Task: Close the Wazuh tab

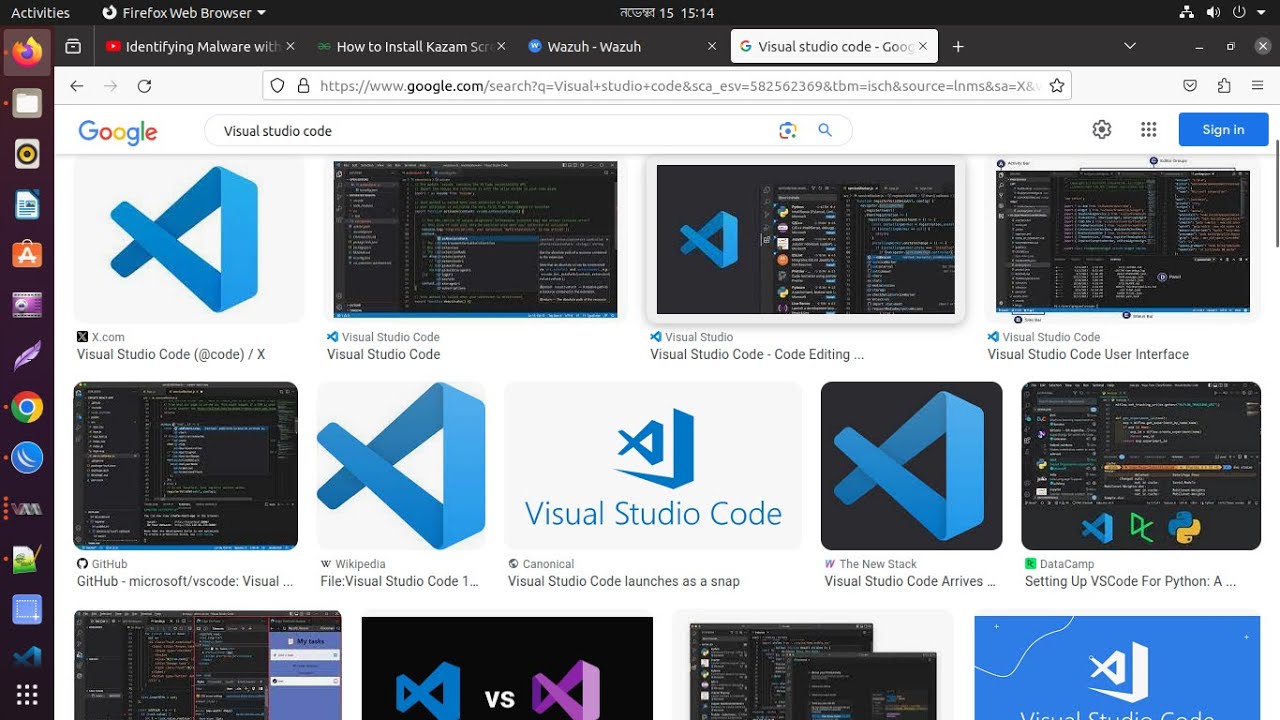Action: pos(712,46)
